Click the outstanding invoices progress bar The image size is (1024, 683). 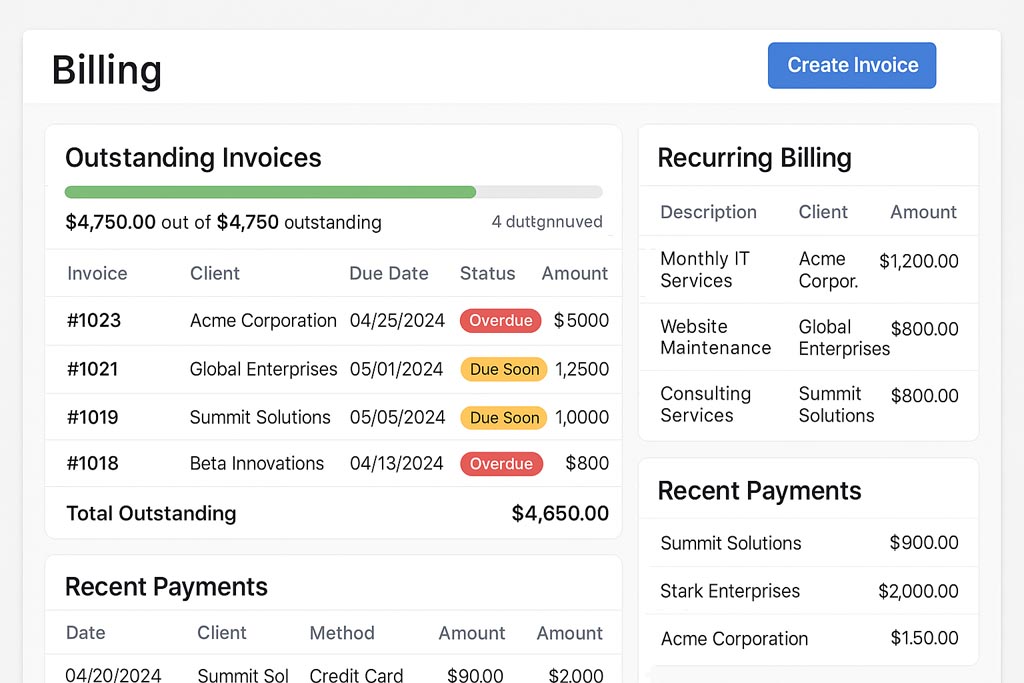(333, 192)
